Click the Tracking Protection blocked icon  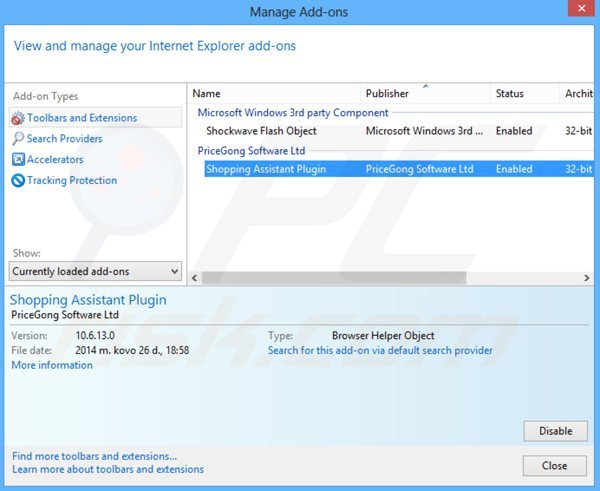coord(18,181)
